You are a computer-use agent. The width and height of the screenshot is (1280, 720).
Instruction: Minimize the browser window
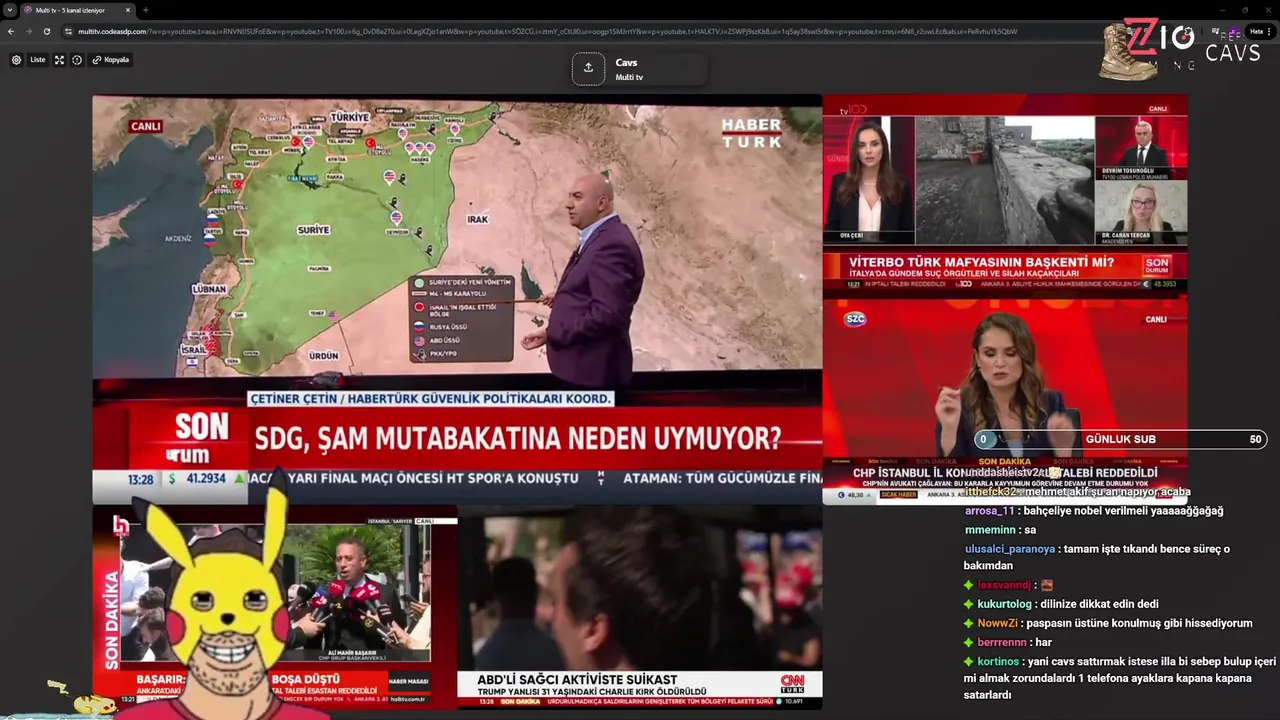point(1221,10)
